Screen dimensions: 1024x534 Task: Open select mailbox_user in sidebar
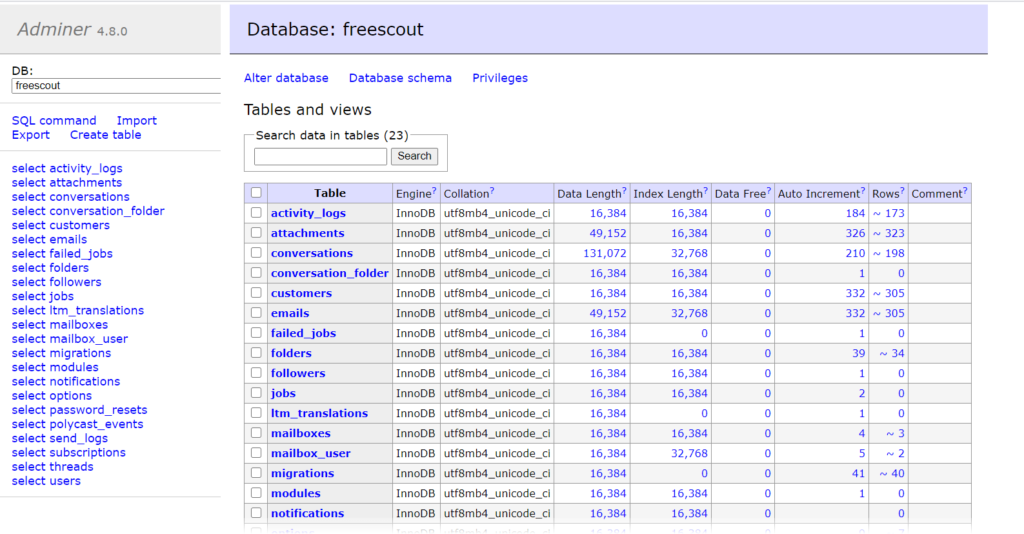tap(70, 339)
